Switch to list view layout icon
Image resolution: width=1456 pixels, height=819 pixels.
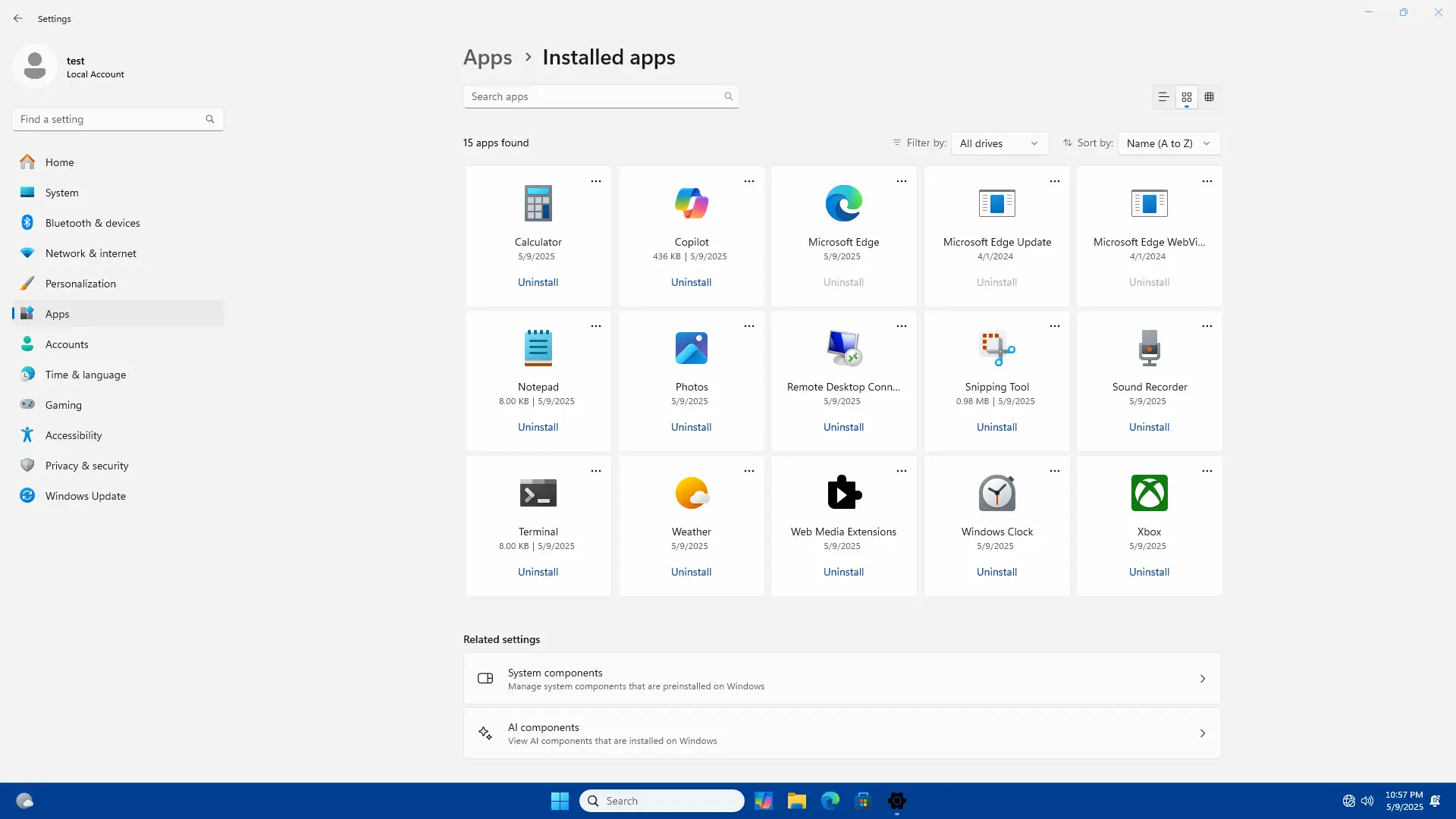pyautogui.click(x=1163, y=97)
